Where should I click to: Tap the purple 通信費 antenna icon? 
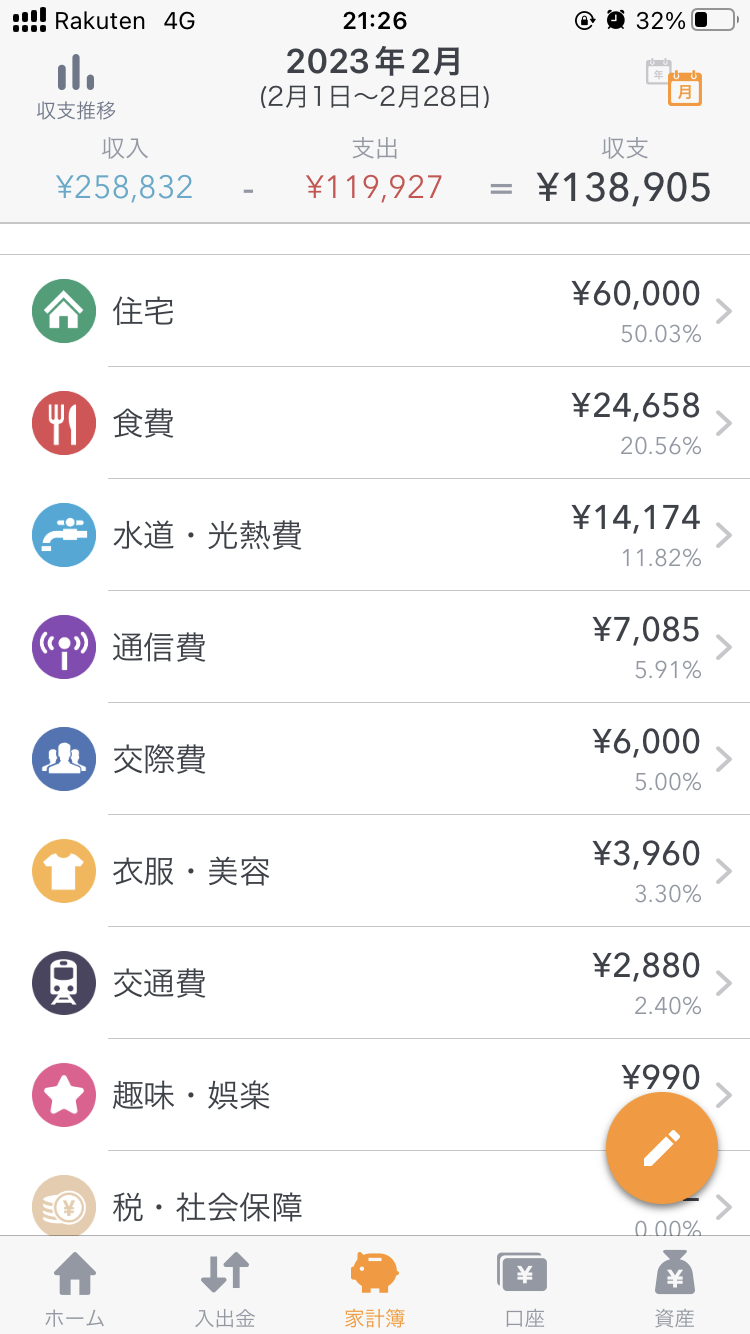tap(64, 647)
